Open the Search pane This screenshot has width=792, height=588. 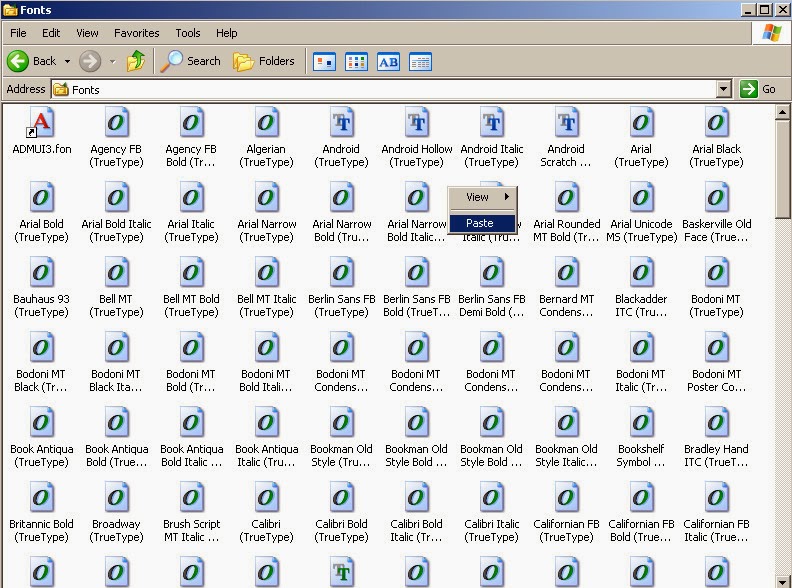pyautogui.click(x=191, y=61)
